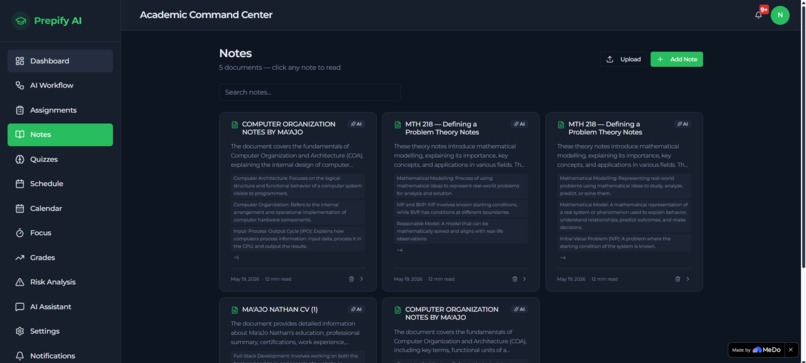Click the Quizzes sidebar icon
This screenshot has width=806, height=363.
20,159
